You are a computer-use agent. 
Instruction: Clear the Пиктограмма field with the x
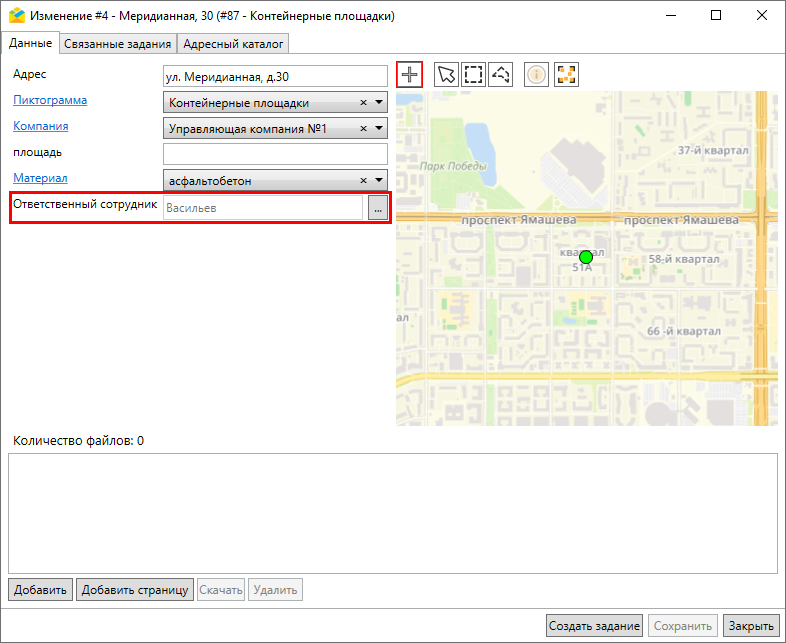(364, 103)
